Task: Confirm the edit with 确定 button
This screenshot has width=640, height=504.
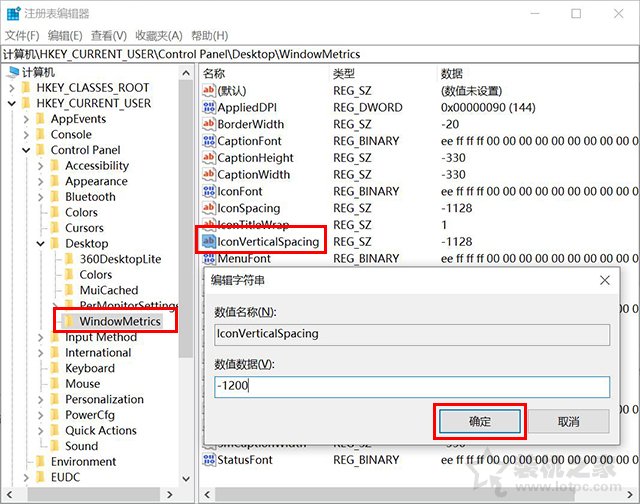Action: point(480,421)
